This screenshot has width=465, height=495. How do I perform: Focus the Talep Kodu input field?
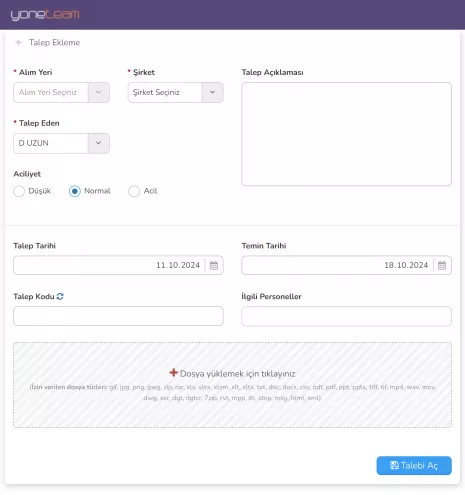pyautogui.click(x=118, y=316)
